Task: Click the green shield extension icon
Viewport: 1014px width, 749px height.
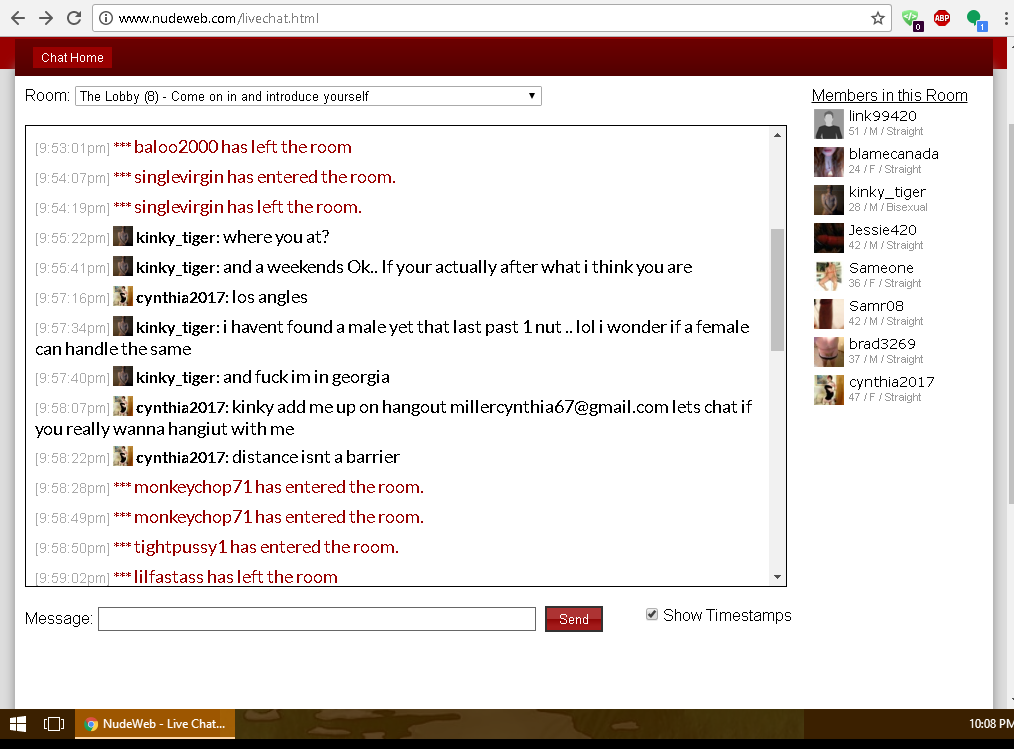Action: pyautogui.click(x=910, y=18)
